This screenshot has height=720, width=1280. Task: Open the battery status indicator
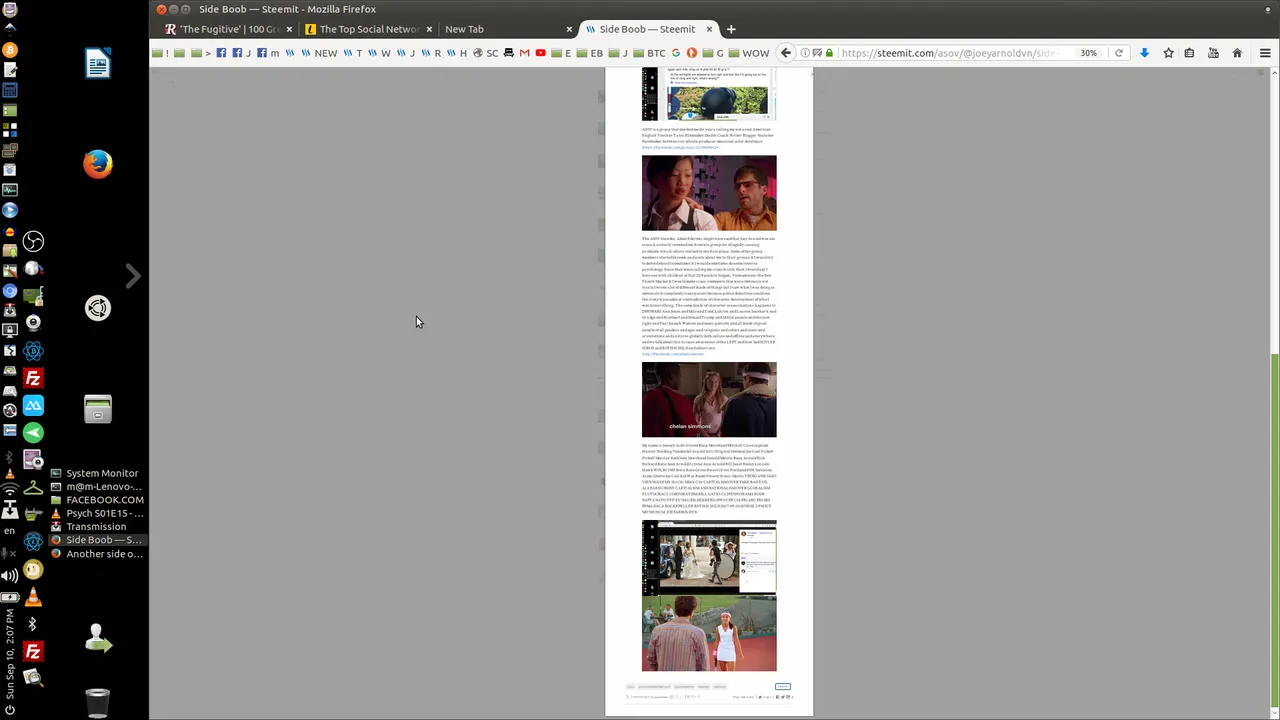click(10, 596)
